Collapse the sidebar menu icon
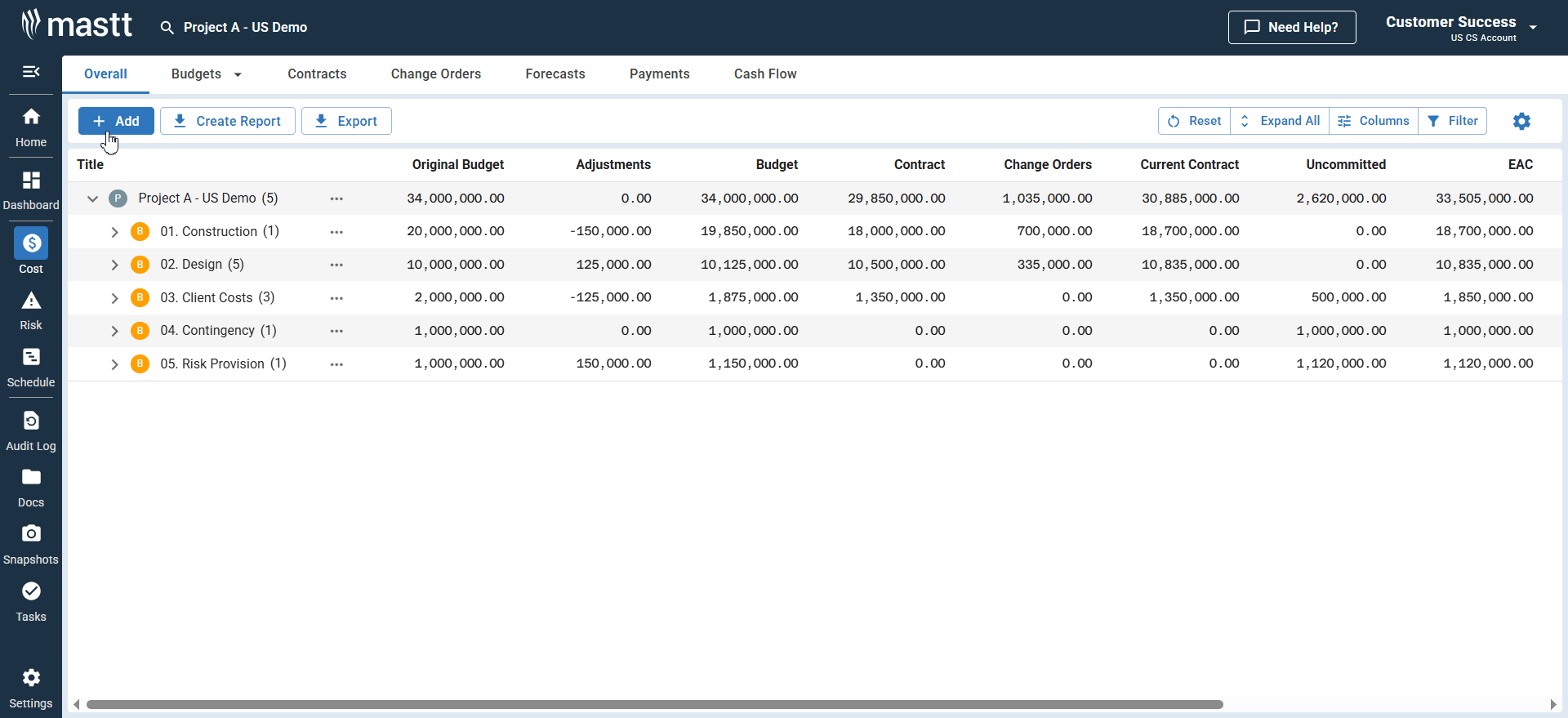This screenshot has width=1568, height=718. coord(31,72)
